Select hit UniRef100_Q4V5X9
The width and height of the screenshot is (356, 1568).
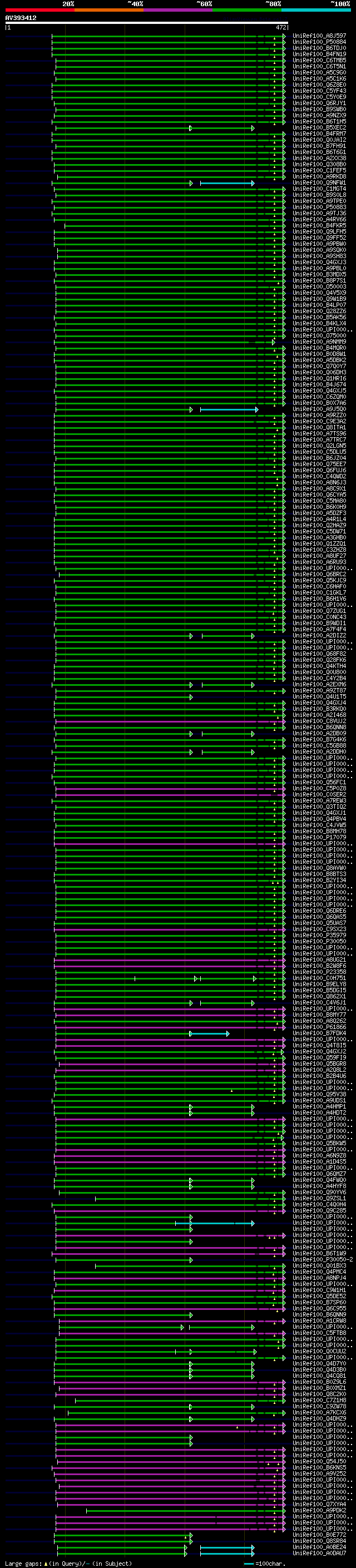click(319, 293)
